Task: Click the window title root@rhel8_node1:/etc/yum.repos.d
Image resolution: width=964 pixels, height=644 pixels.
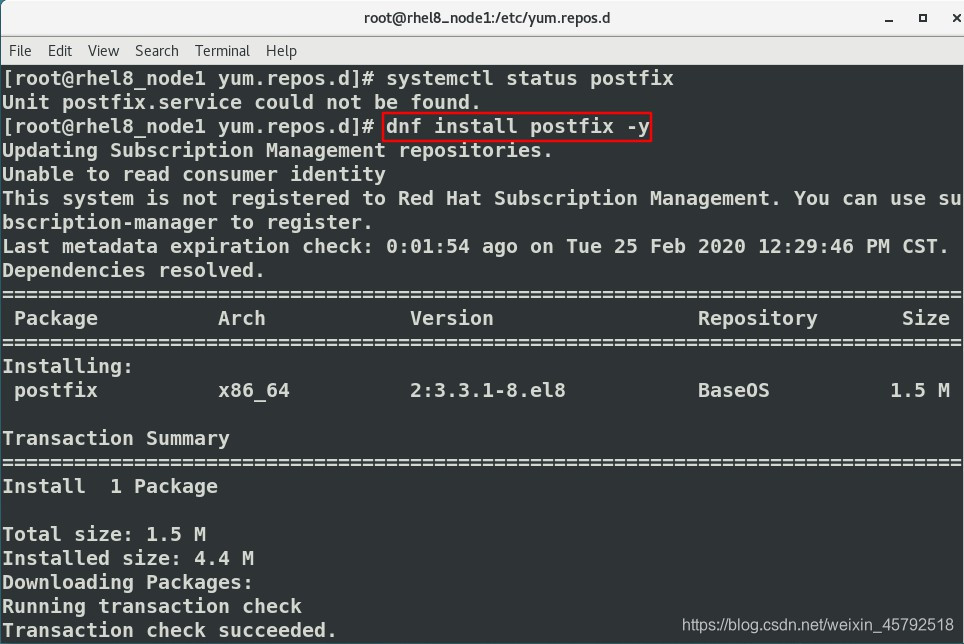Action: [487, 18]
